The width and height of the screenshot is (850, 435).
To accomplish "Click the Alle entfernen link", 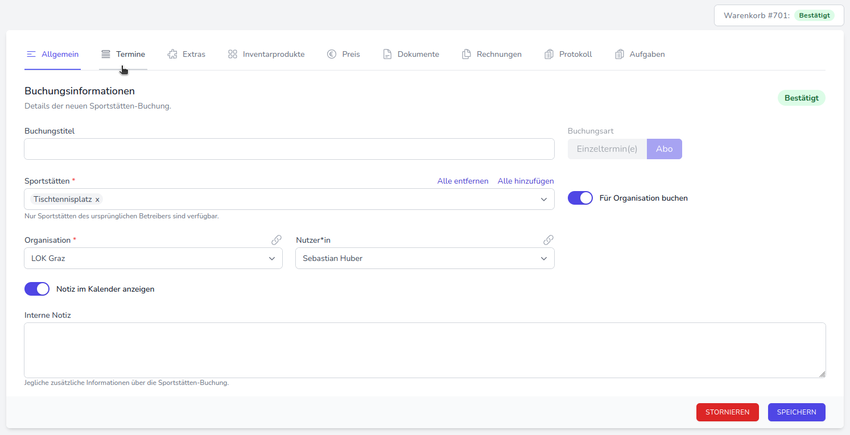I will click(463, 181).
